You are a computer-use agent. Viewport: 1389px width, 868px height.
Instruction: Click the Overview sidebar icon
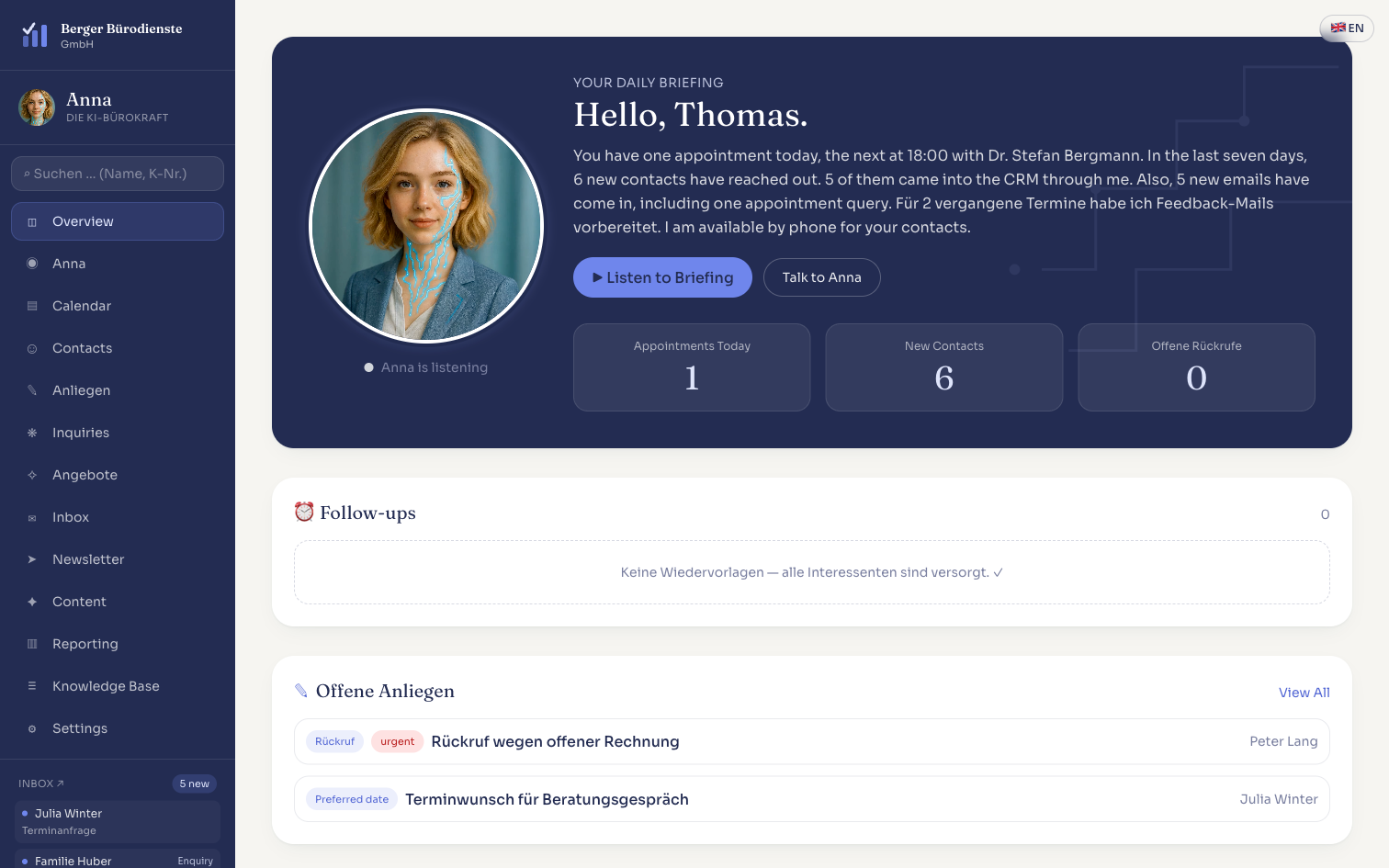coord(32,221)
